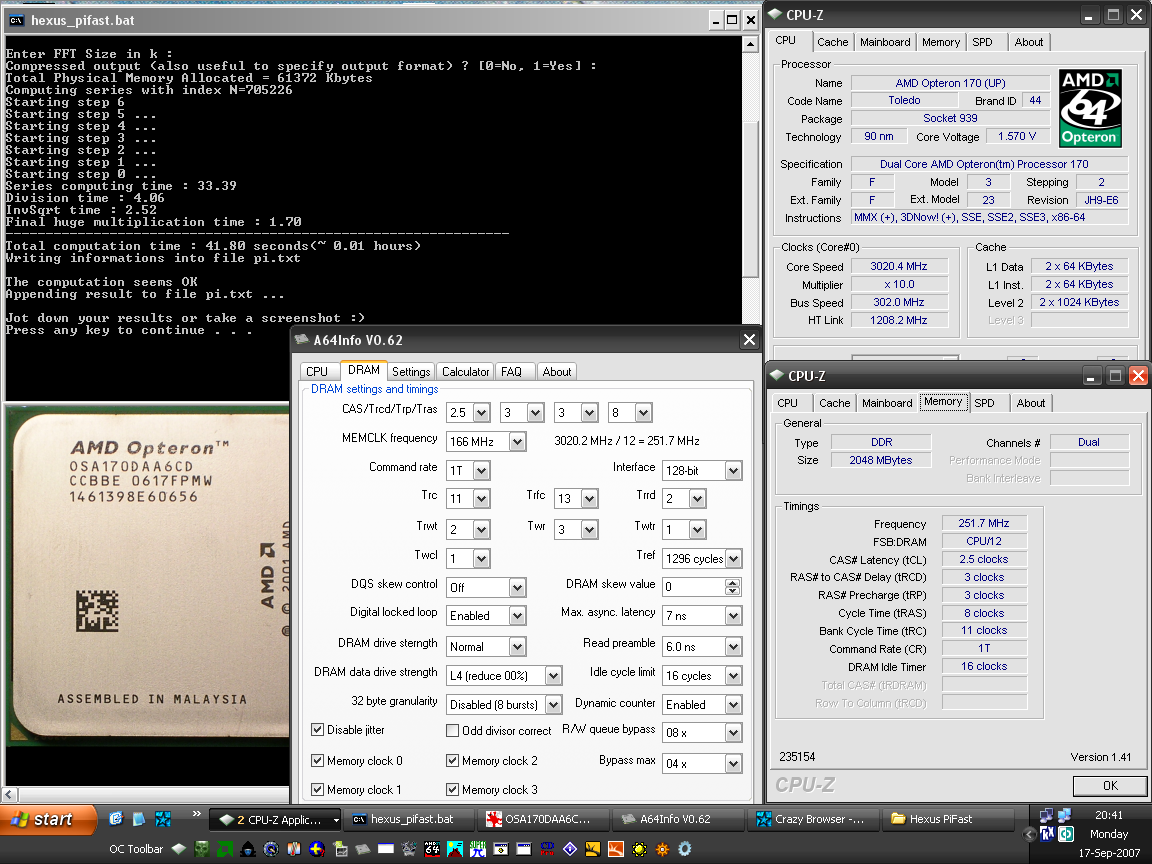
Task: Expand the Trc dropdown showing 11
Action: point(482,499)
